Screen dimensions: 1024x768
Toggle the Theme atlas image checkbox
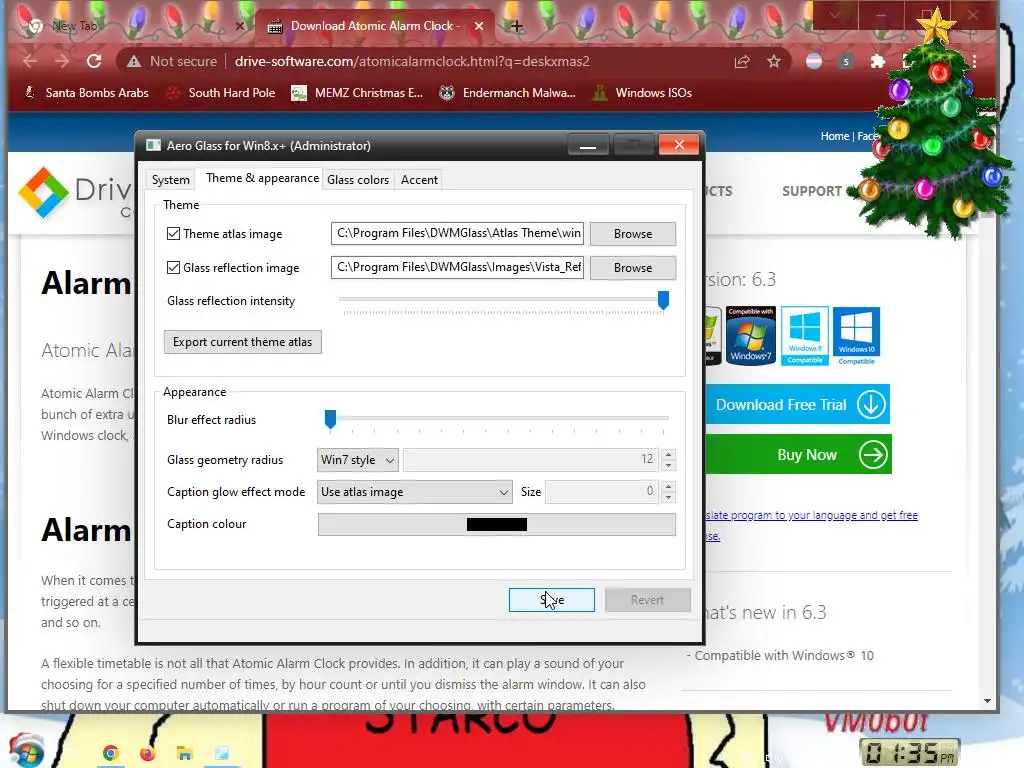coord(173,234)
